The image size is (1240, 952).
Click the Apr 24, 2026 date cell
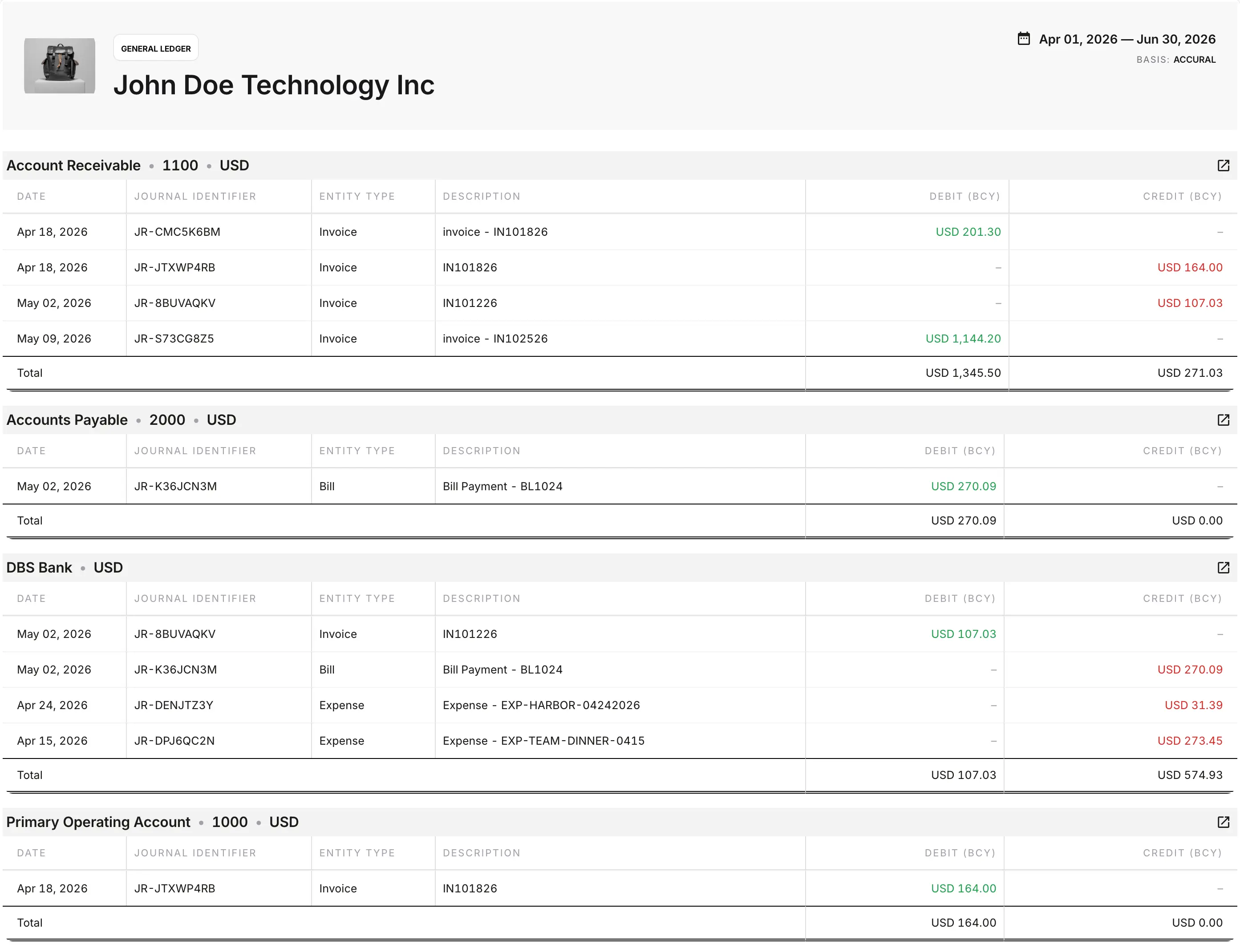[x=52, y=706]
